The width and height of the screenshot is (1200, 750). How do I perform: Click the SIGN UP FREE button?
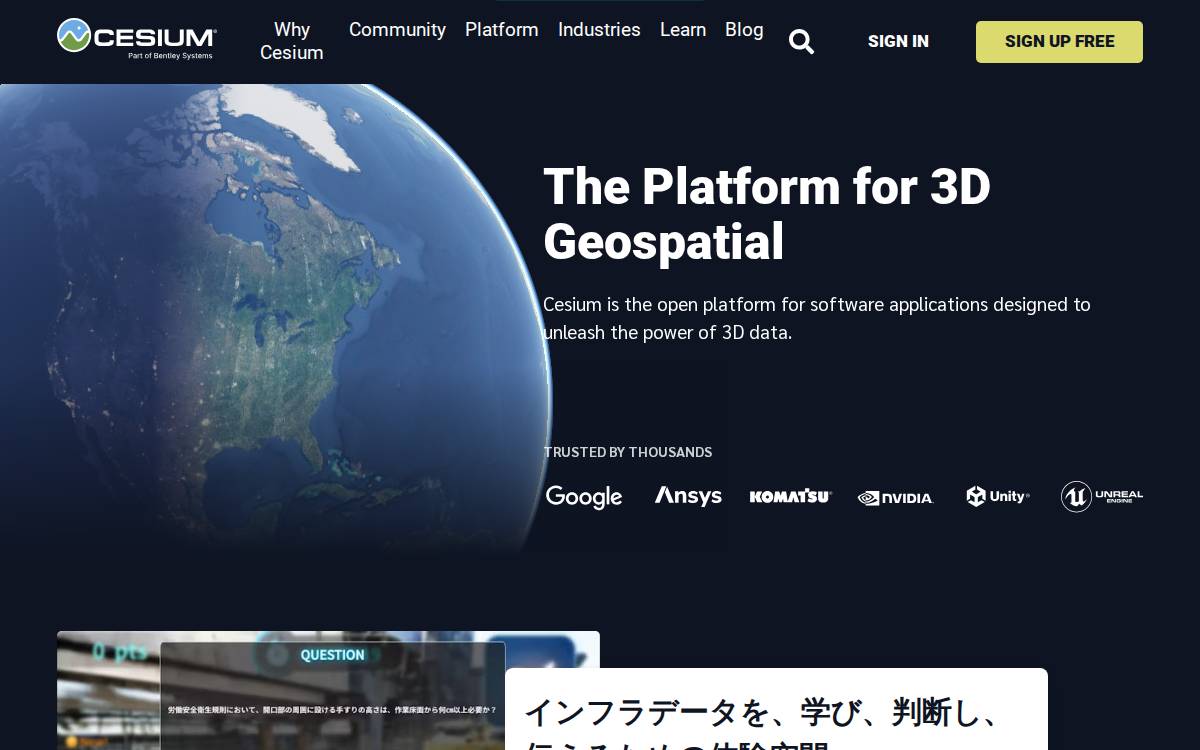point(1059,41)
